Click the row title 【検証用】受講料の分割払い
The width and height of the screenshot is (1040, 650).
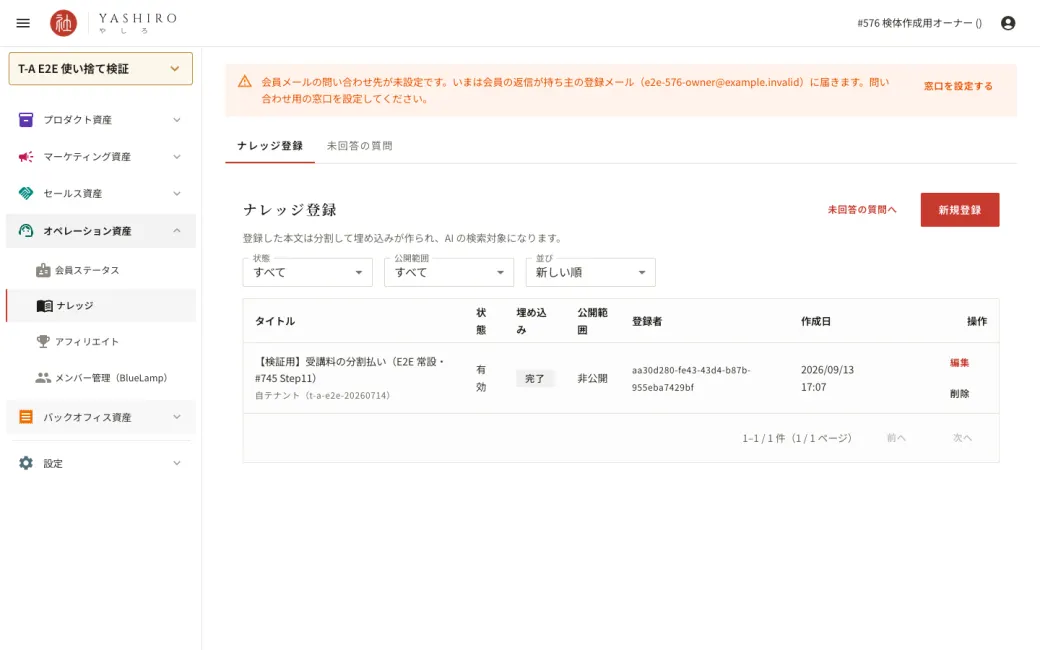[x=350, y=370]
